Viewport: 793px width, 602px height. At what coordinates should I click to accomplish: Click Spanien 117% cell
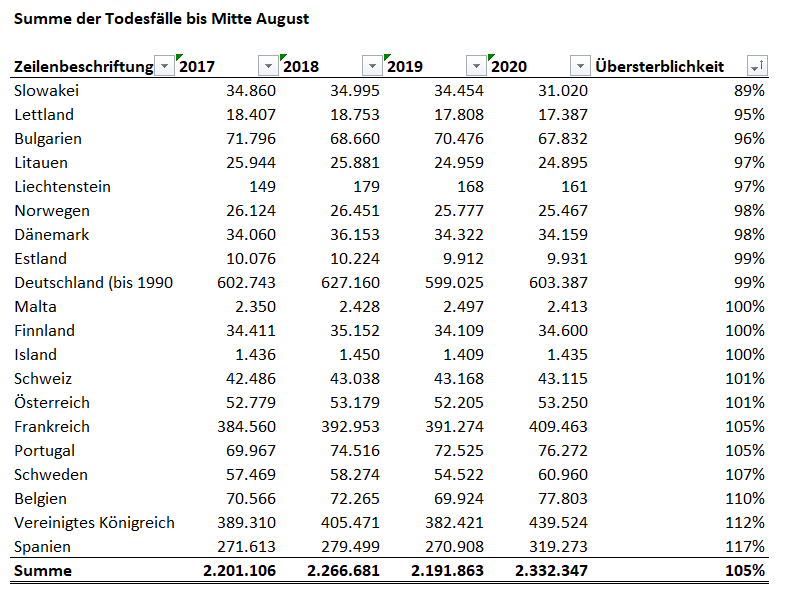(x=745, y=547)
